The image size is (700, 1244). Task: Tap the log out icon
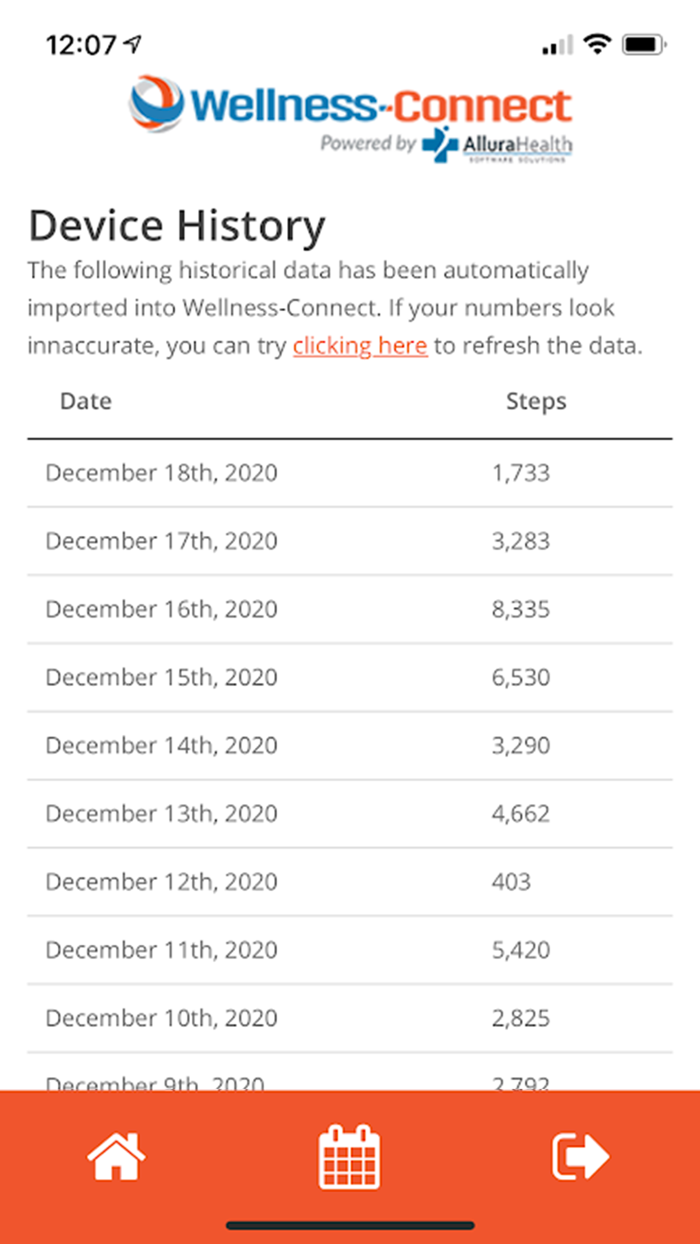pyautogui.click(x=581, y=1155)
